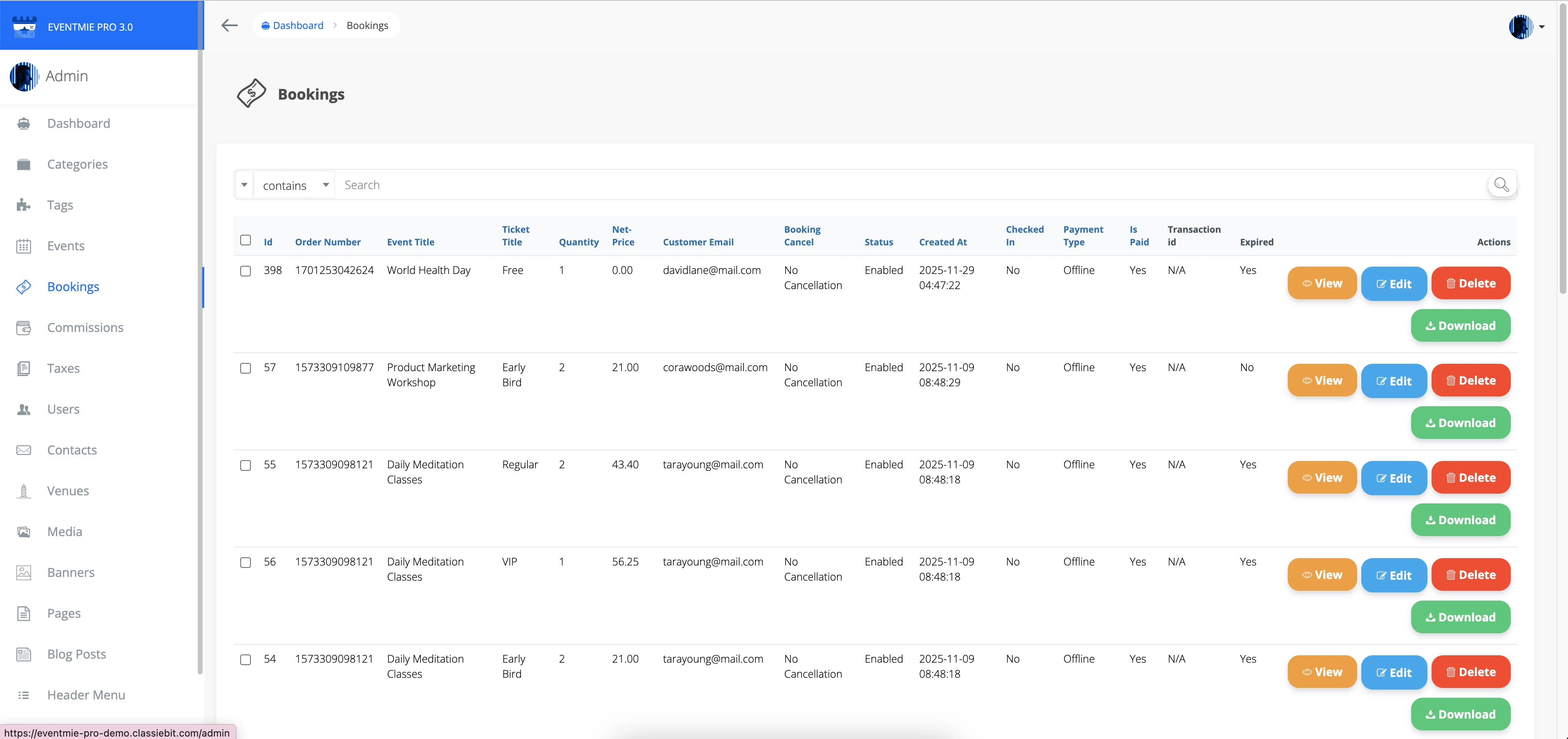Open the Contacts envelope icon

[24, 450]
